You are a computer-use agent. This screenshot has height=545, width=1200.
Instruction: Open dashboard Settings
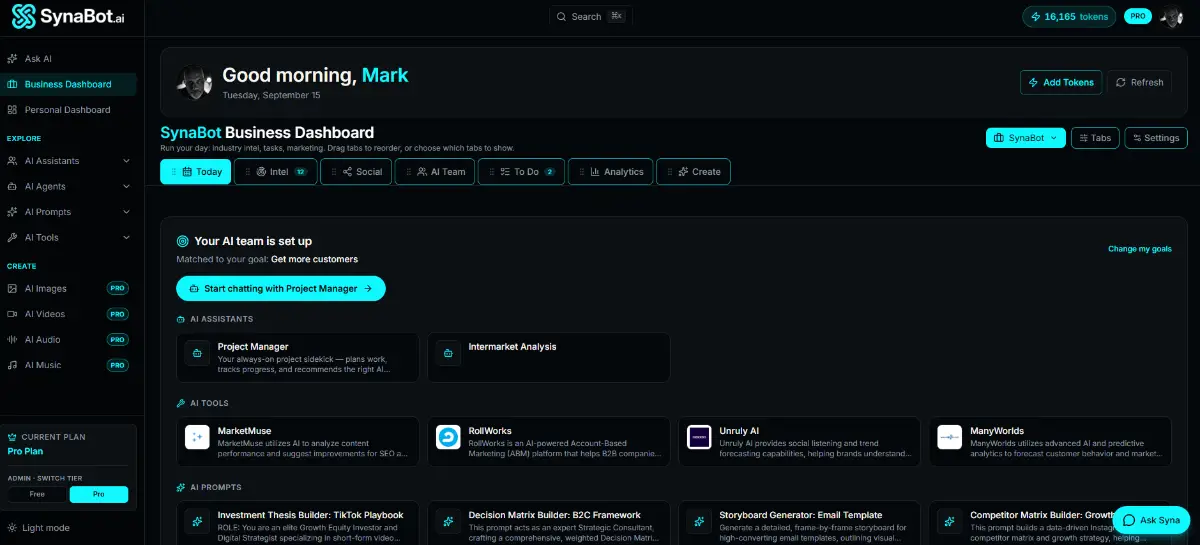1156,138
